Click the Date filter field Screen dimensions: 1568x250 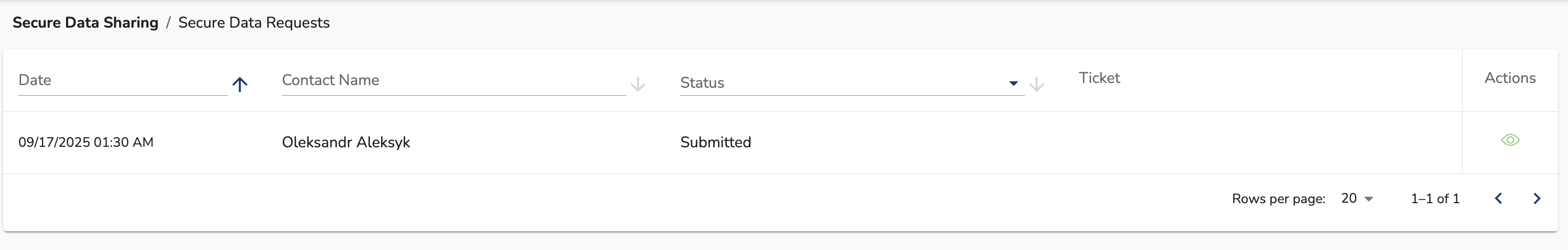(123, 81)
